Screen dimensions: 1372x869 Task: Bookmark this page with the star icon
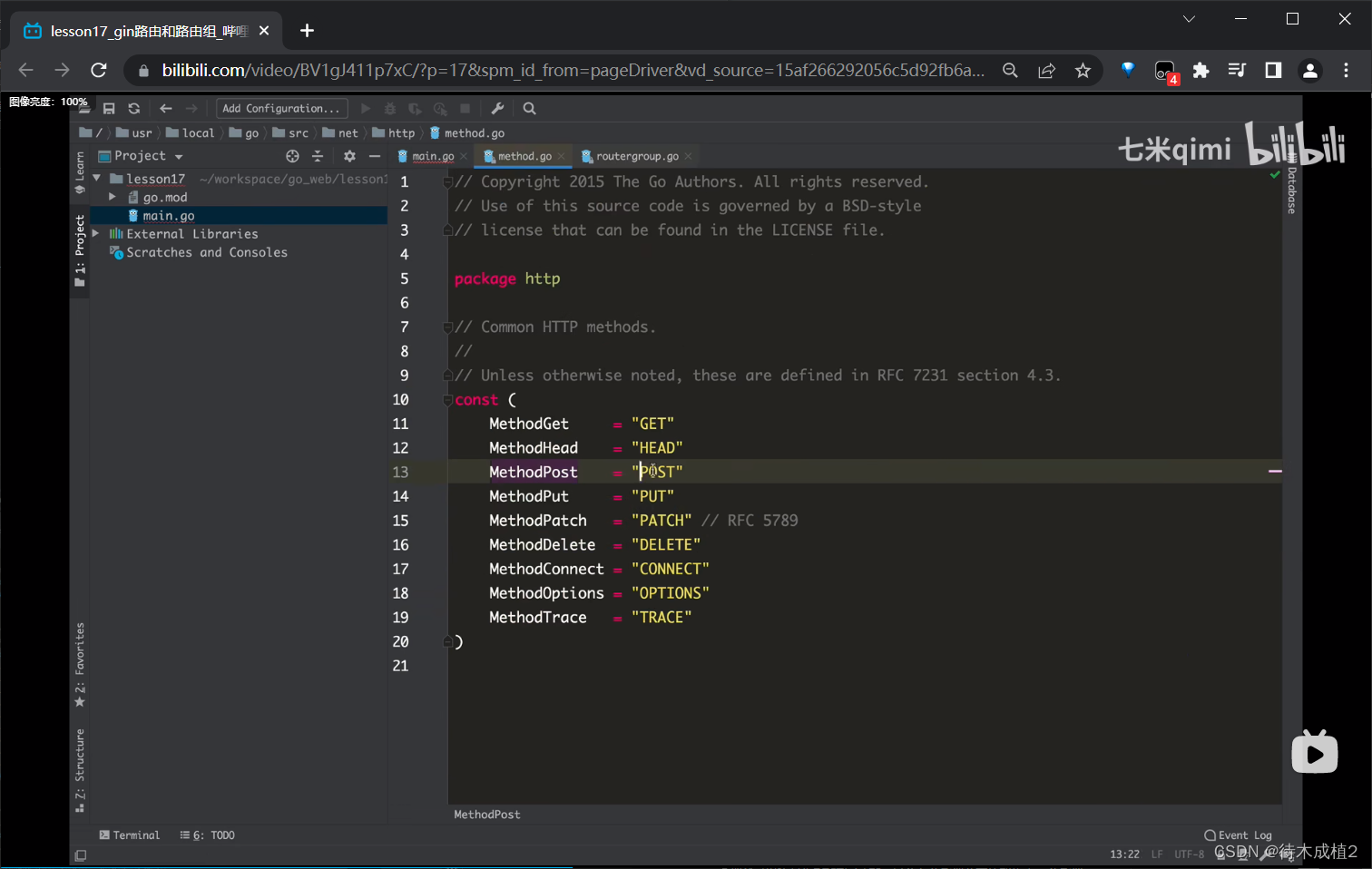(1083, 70)
